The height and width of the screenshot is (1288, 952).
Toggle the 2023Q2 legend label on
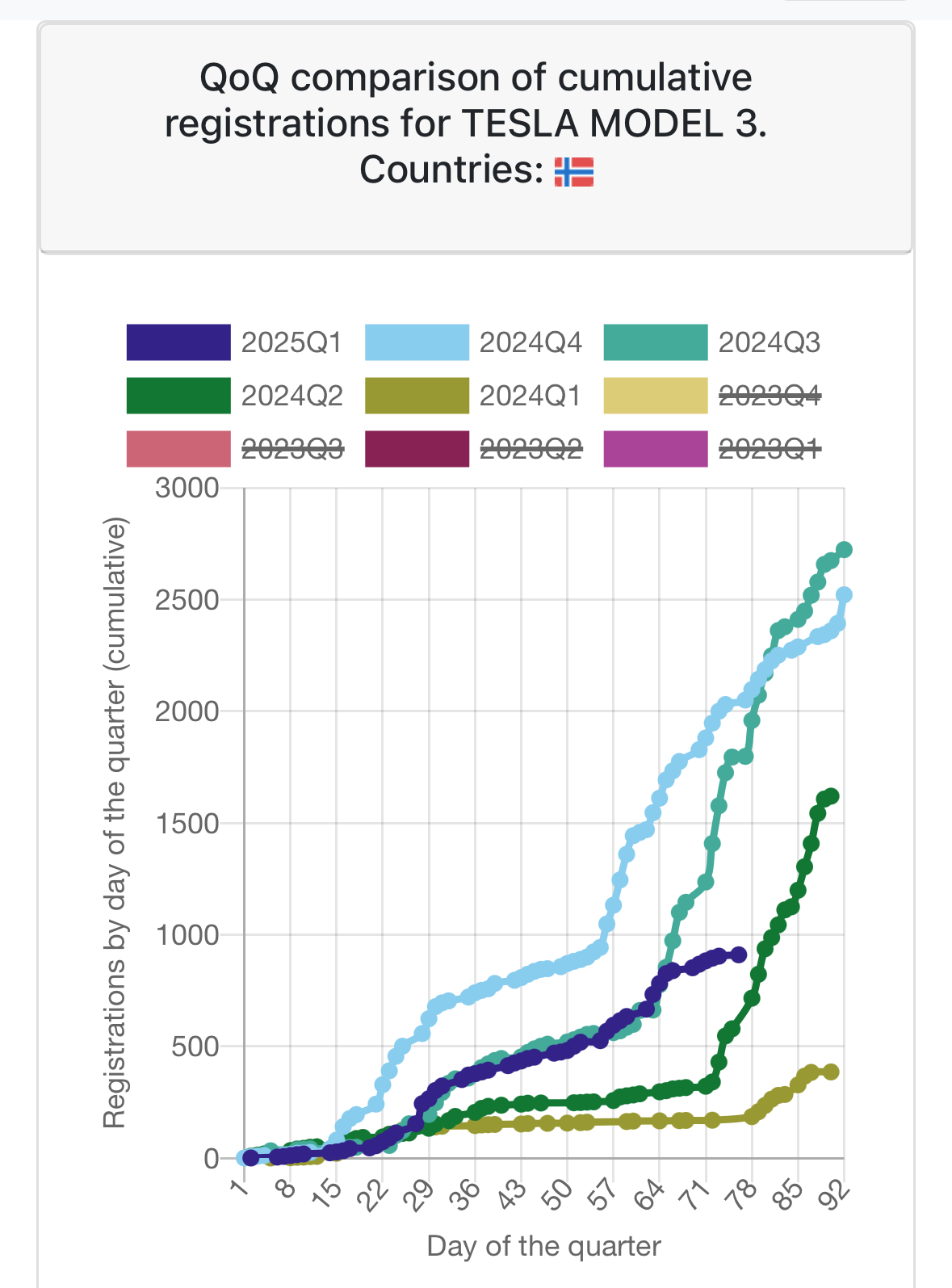click(x=531, y=449)
